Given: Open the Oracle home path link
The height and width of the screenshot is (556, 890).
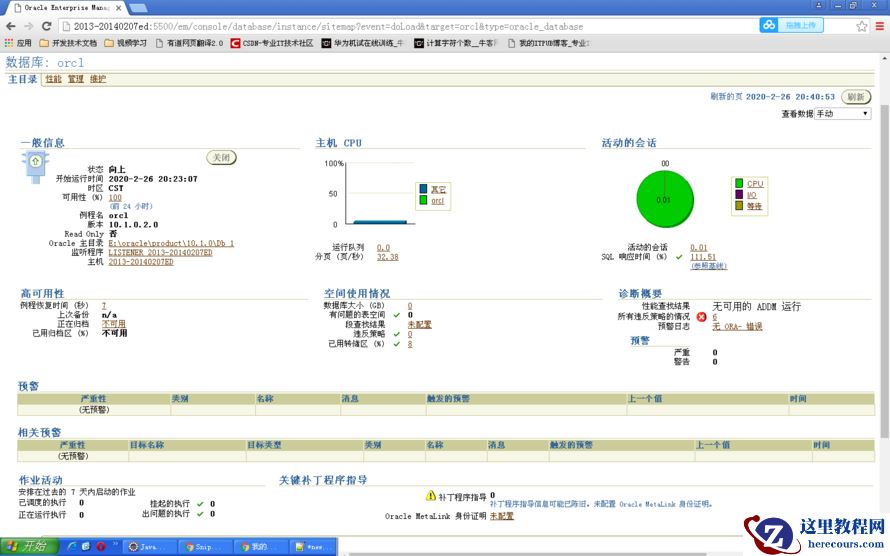Looking at the screenshot, I should [x=171, y=243].
